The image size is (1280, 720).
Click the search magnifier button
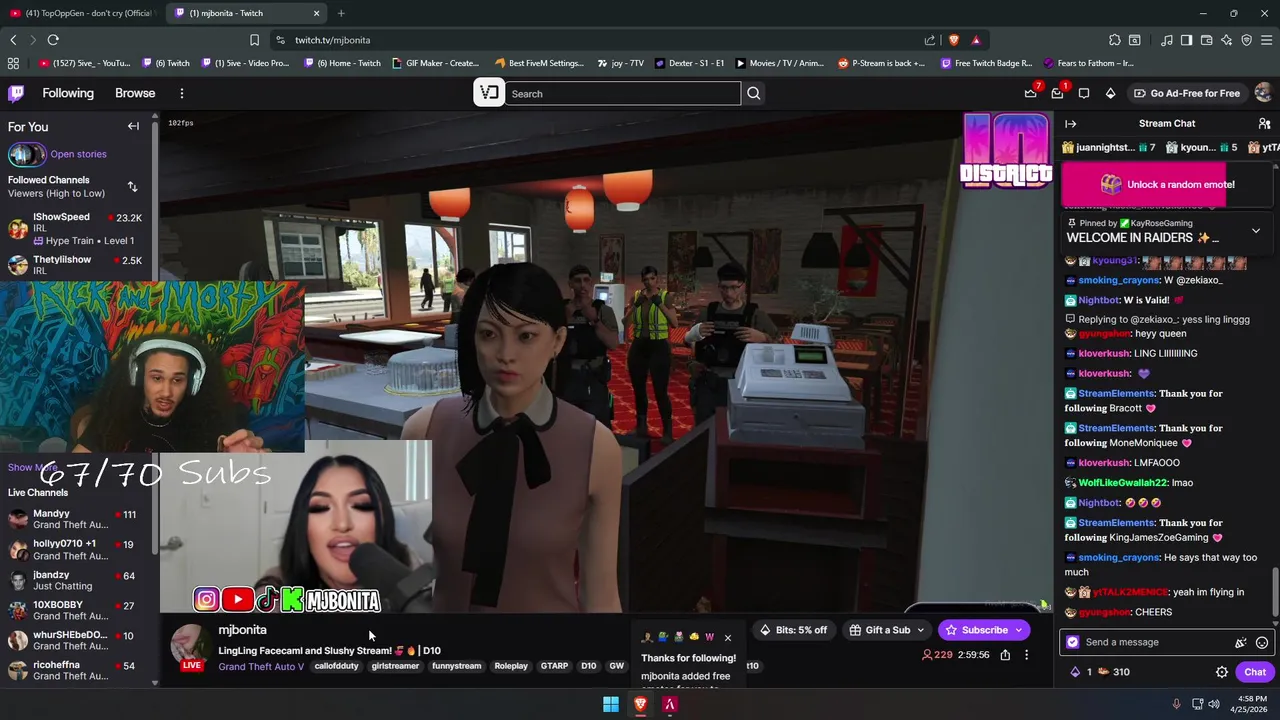[x=754, y=93]
